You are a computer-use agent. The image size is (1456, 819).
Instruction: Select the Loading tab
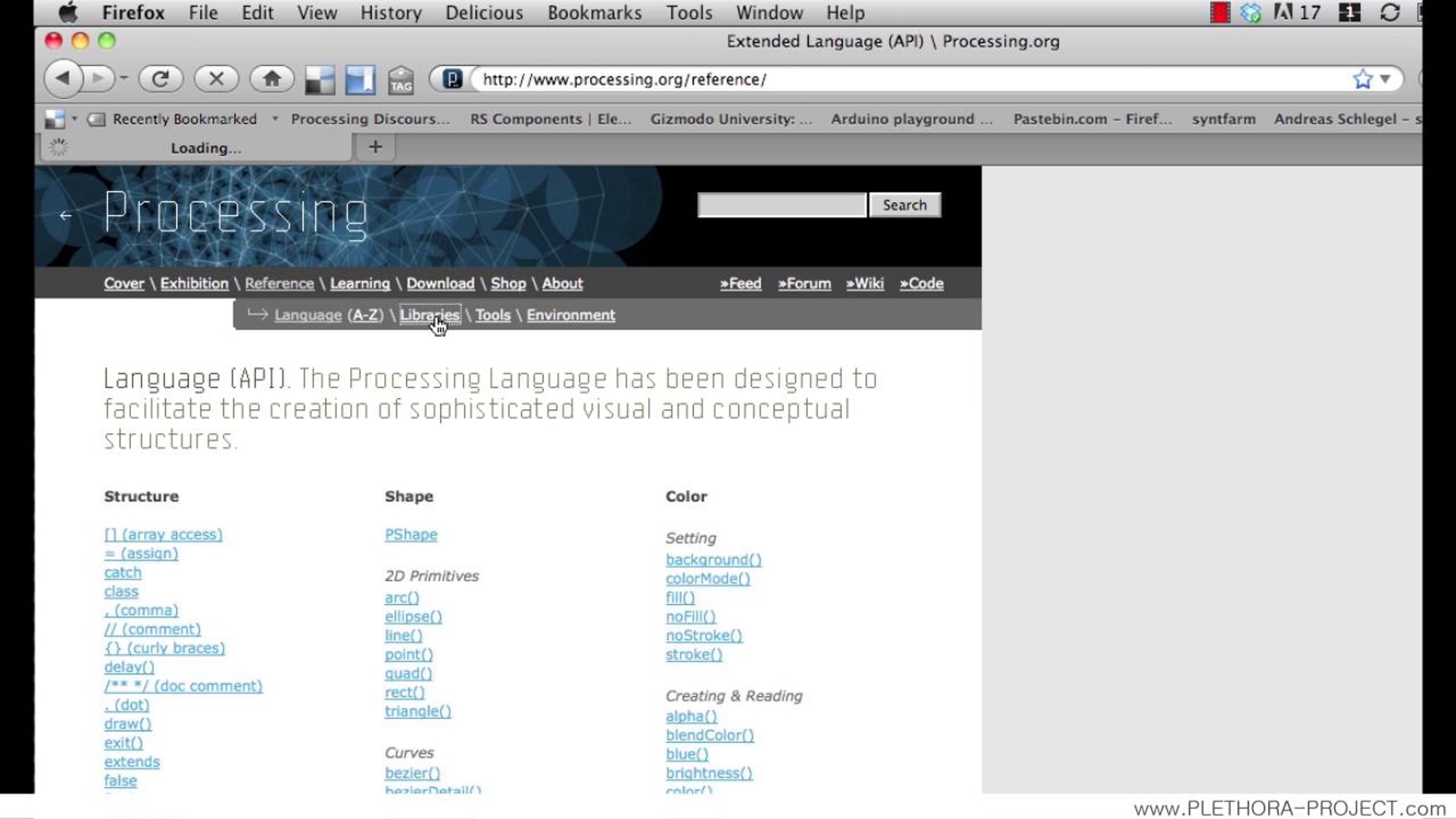coord(205,148)
